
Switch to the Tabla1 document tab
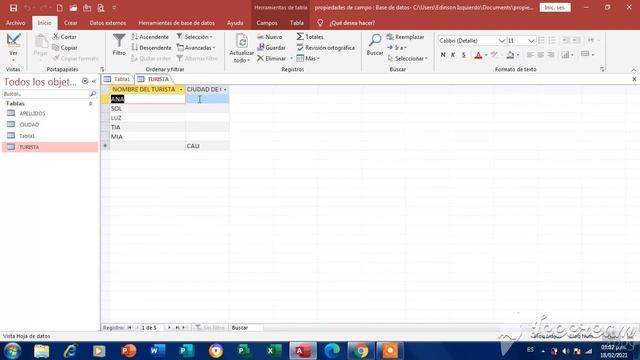coord(118,79)
